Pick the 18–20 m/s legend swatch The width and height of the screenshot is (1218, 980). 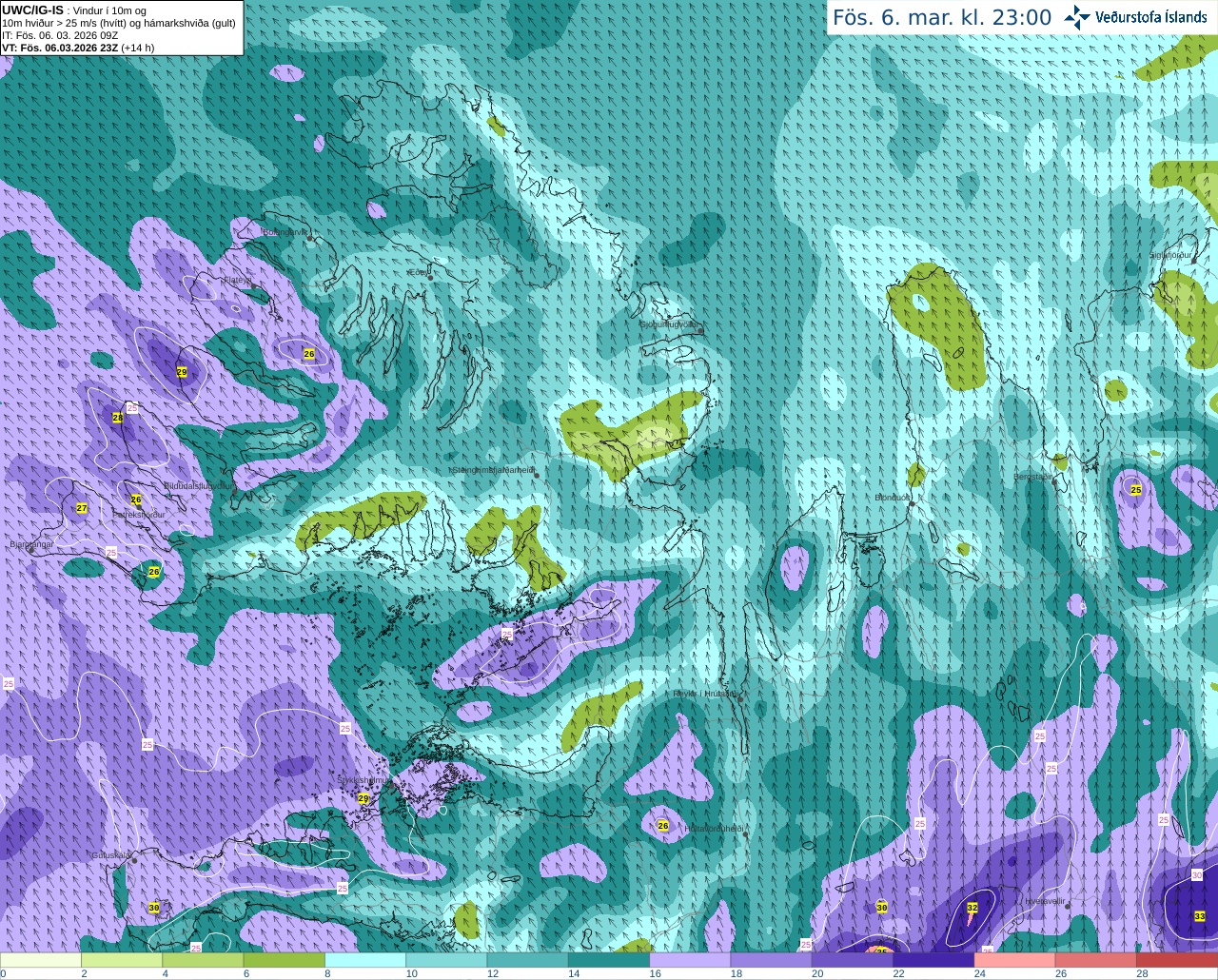(x=772, y=959)
